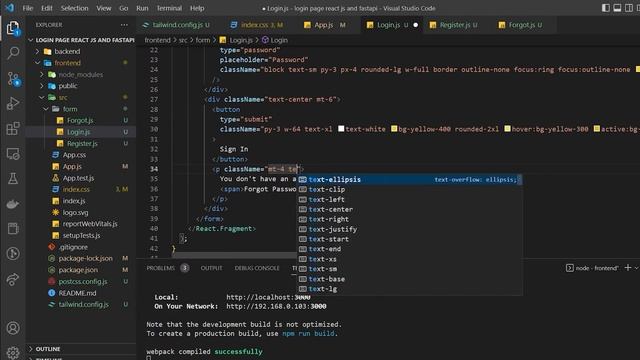Viewport: 640px width, 360px height.
Task: Collapse the form folder
Action: [x=70, y=109]
